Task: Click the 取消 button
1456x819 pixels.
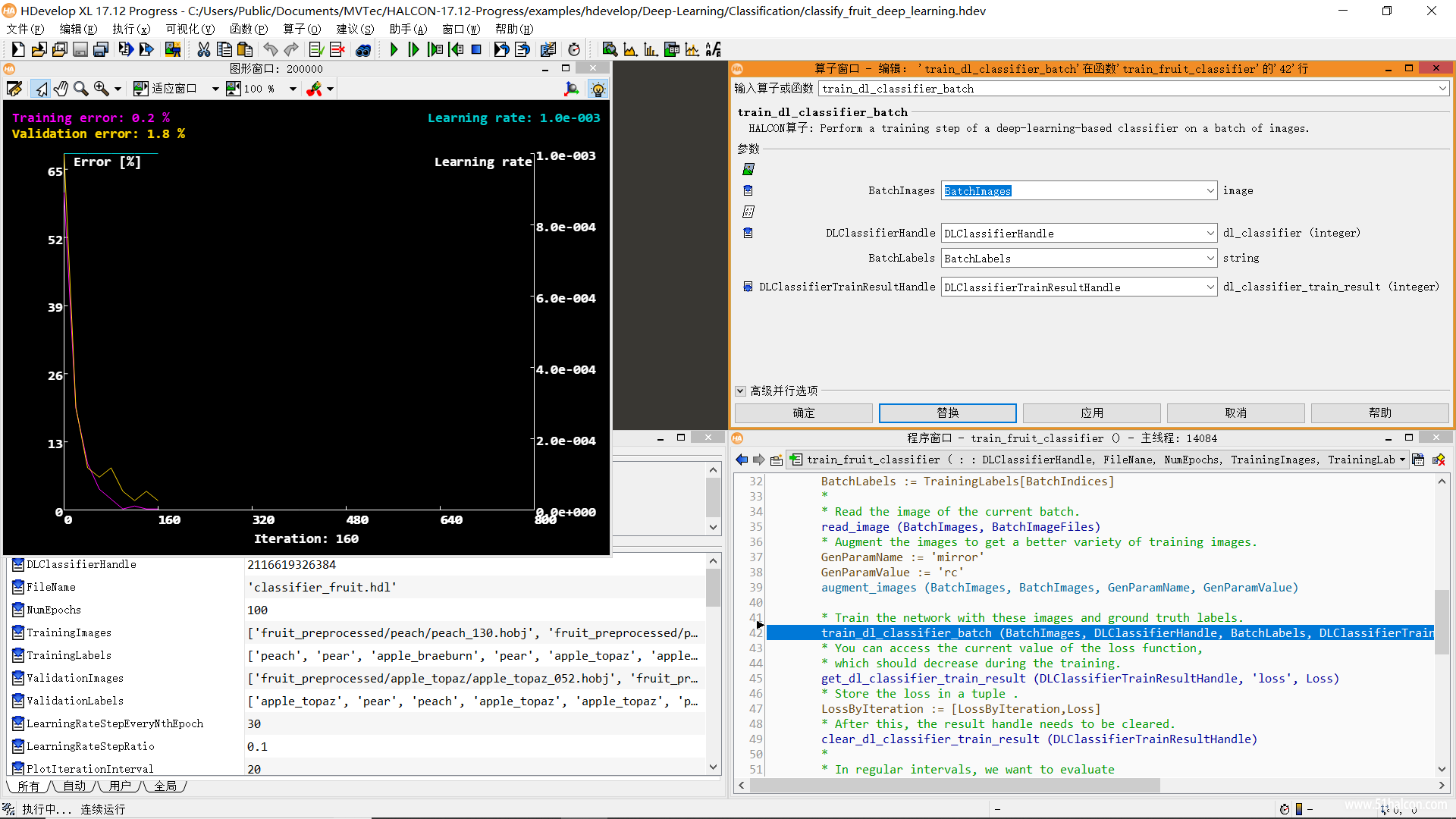Action: coord(1236,413)
